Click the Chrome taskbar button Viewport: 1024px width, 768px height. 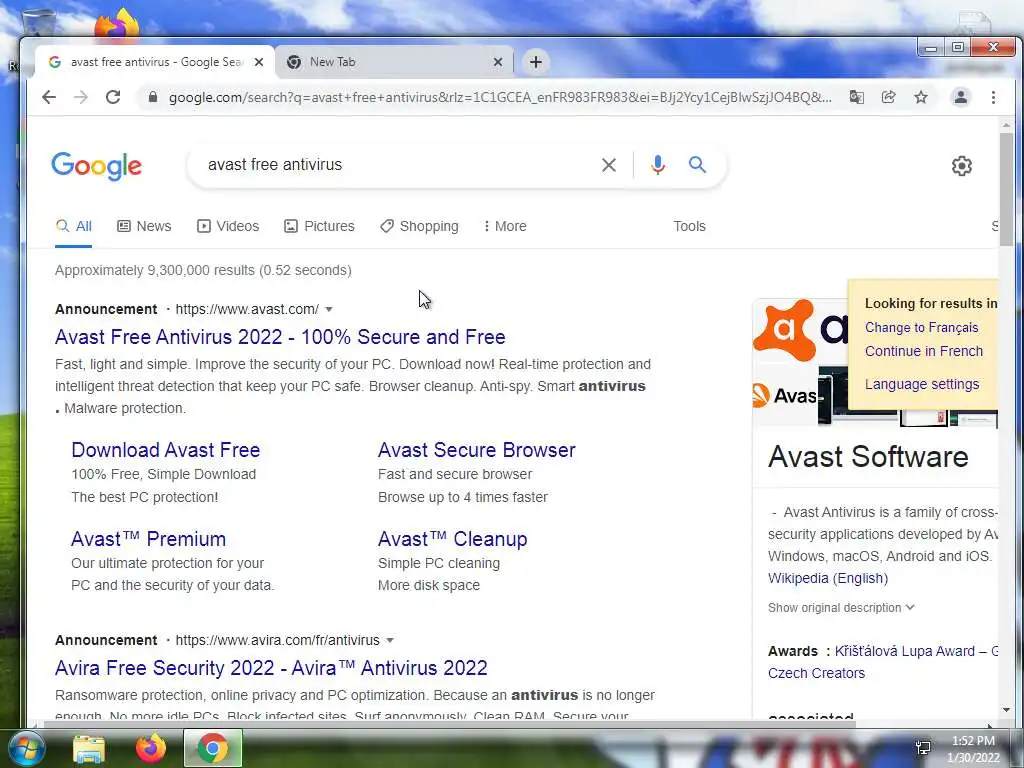click(x=213, y=748)
